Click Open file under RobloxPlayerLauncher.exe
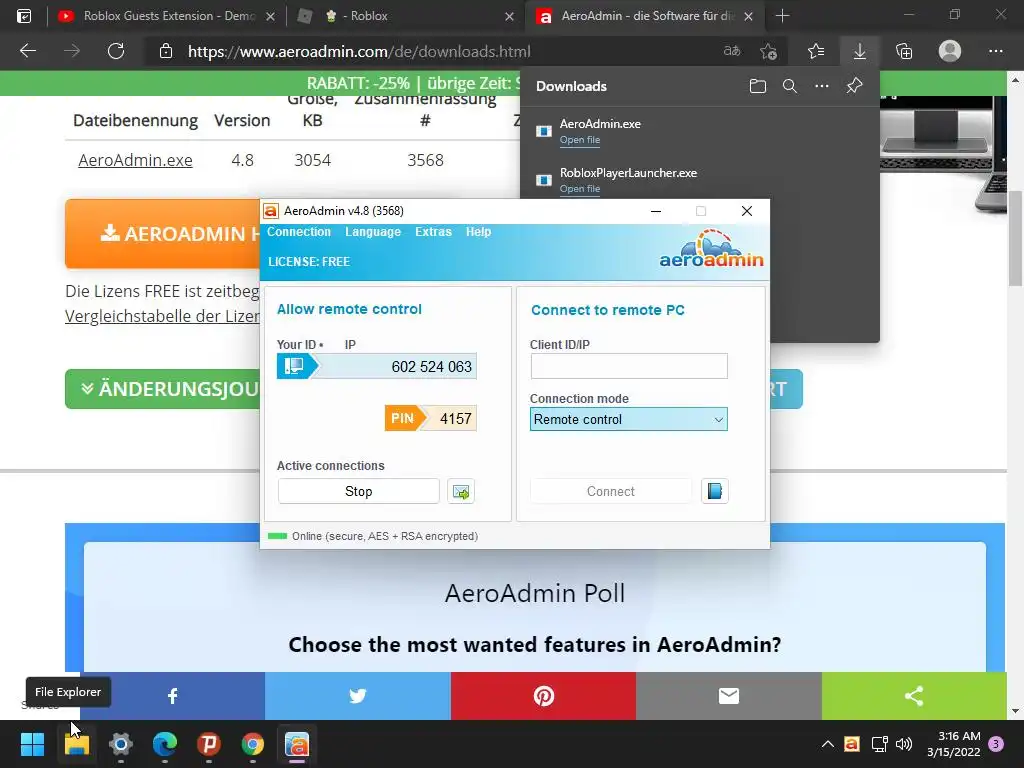This screenshot has width=1024, height=768. pos(579,189)
